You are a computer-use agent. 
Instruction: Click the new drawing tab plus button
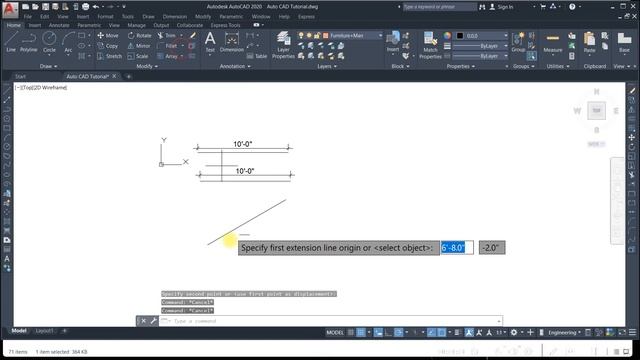coord(129,76)
